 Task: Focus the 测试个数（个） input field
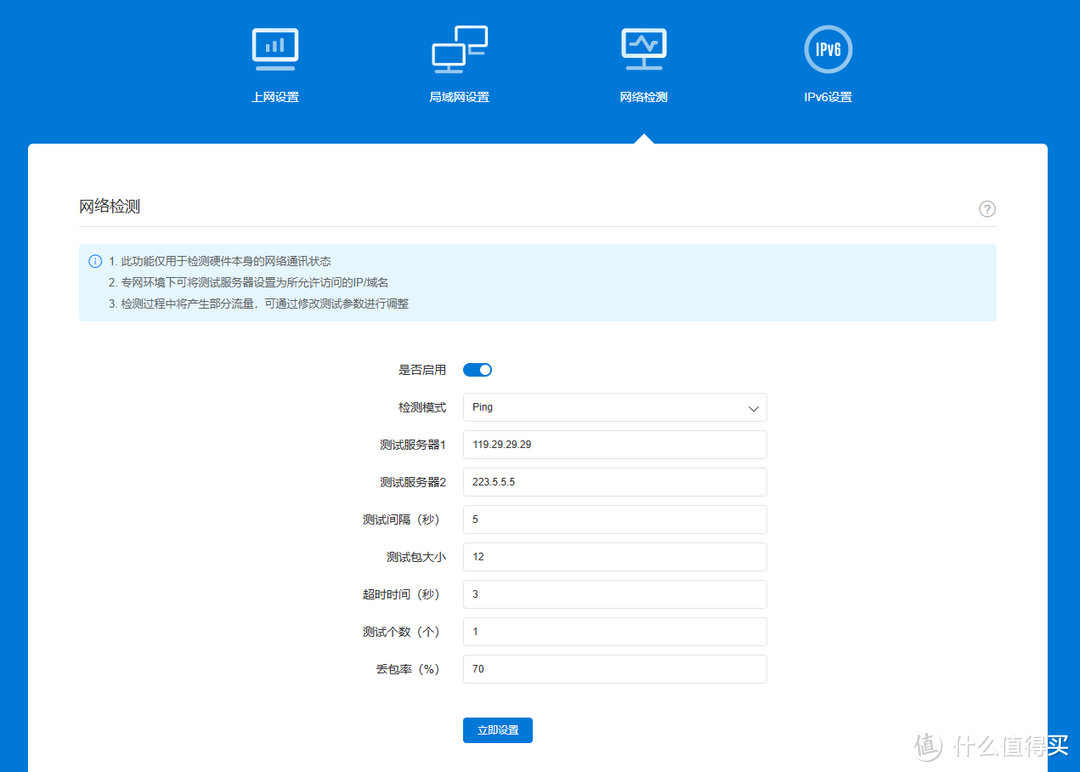[x=614, y=632]
